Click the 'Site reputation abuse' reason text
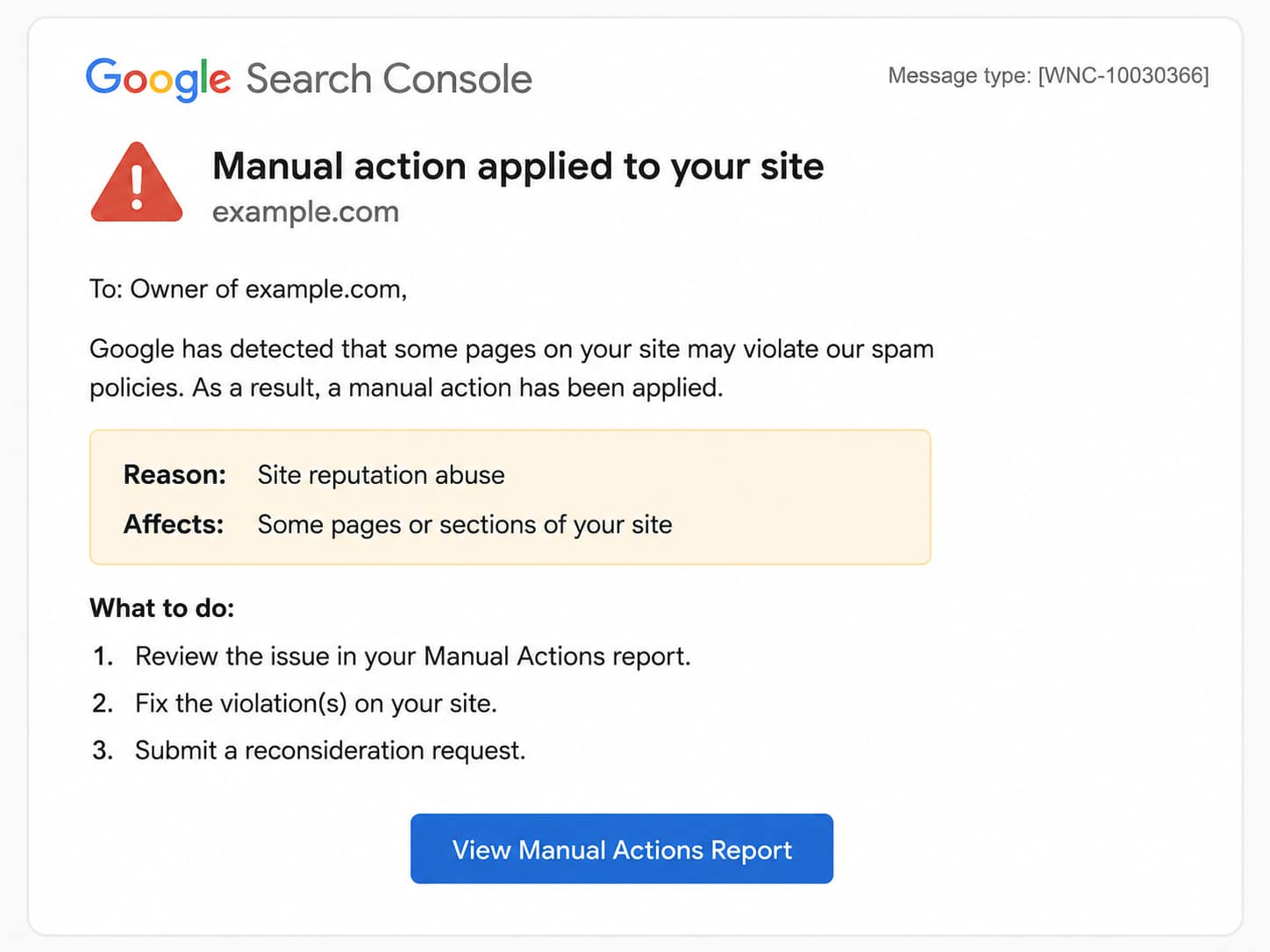This screenshot has height=952, width=1270. click(381, 475)
